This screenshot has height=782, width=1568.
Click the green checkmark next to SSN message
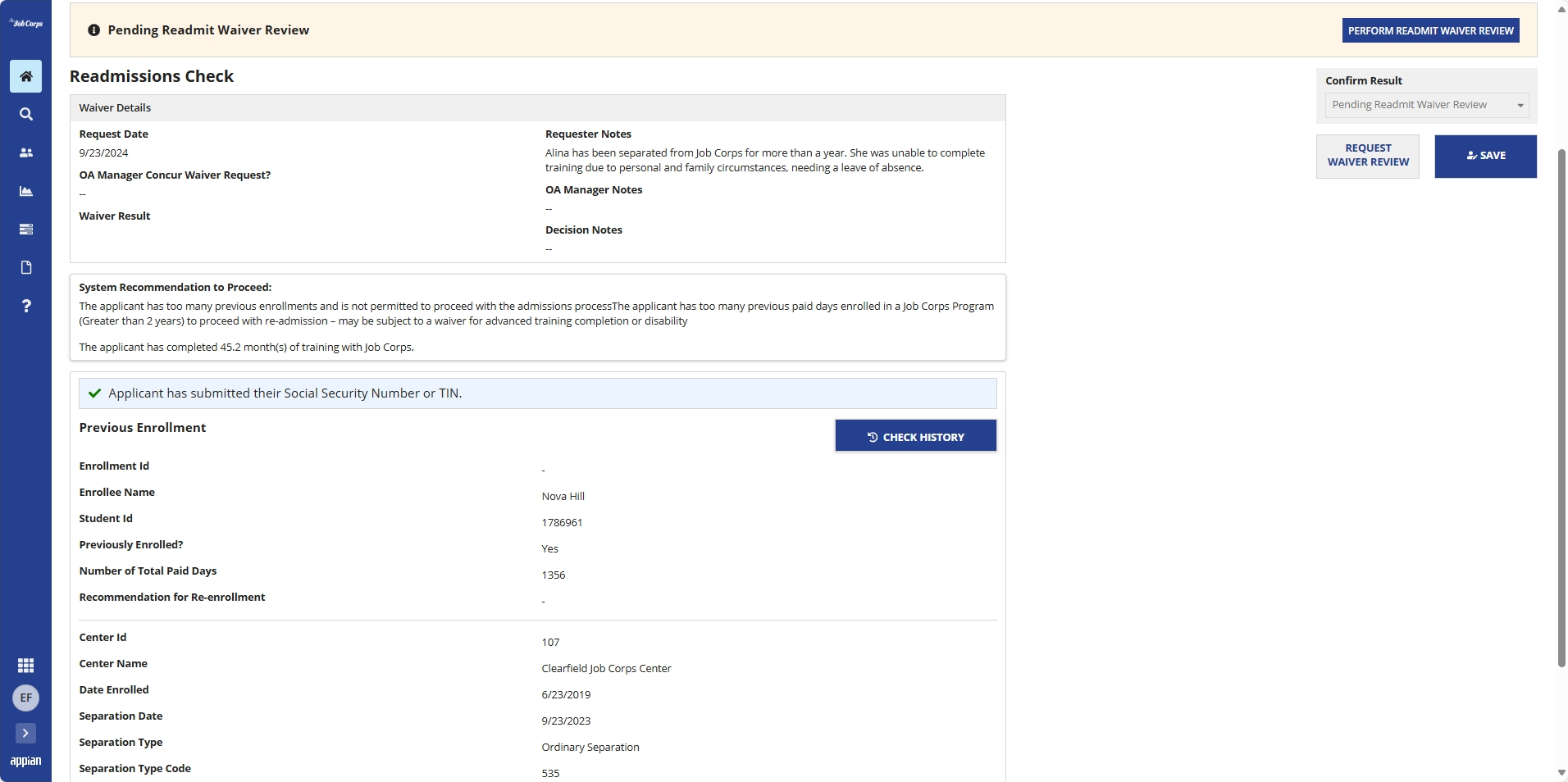click(x=95, y=393)
